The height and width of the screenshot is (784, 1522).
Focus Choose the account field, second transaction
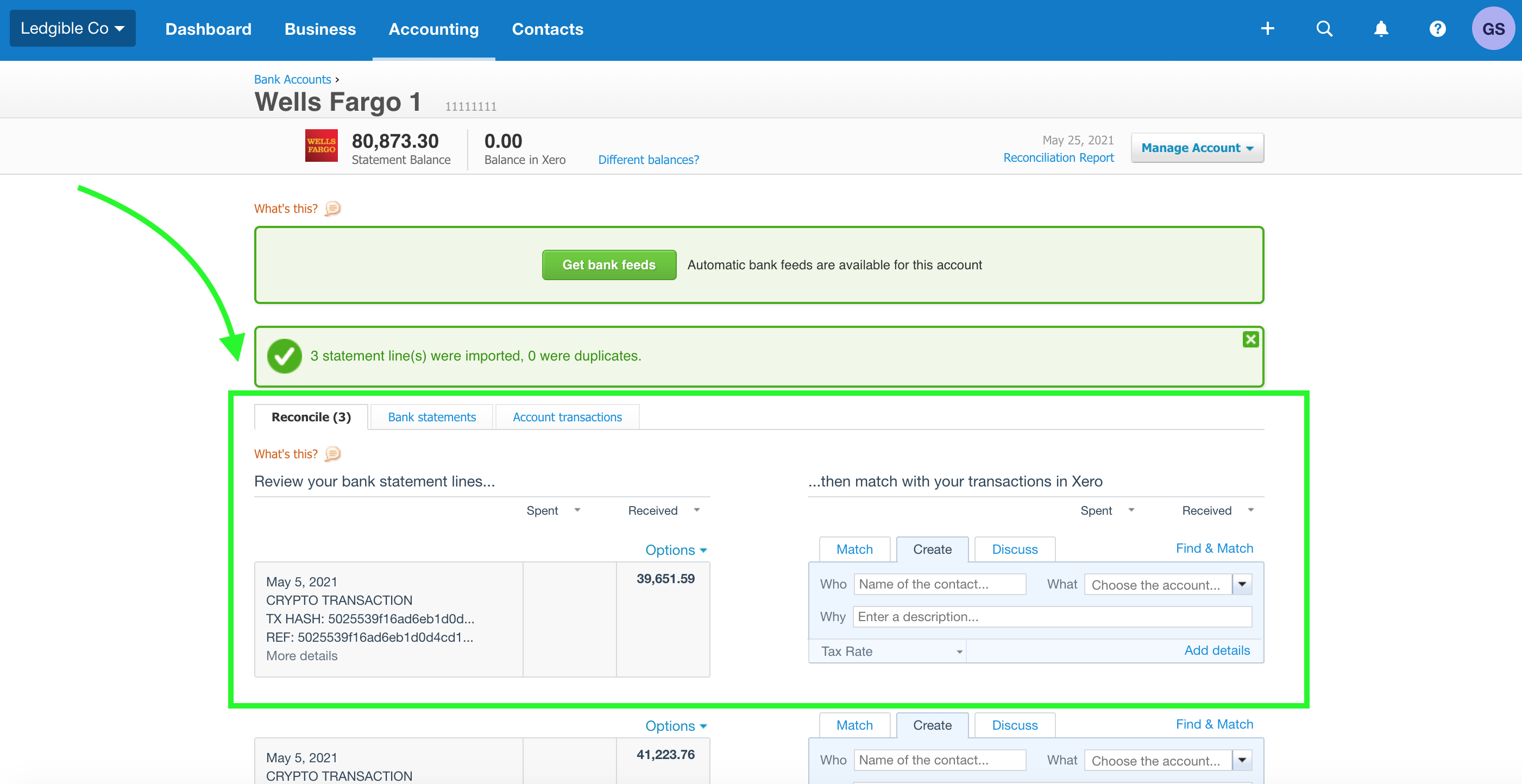[x=1158, y=761]
